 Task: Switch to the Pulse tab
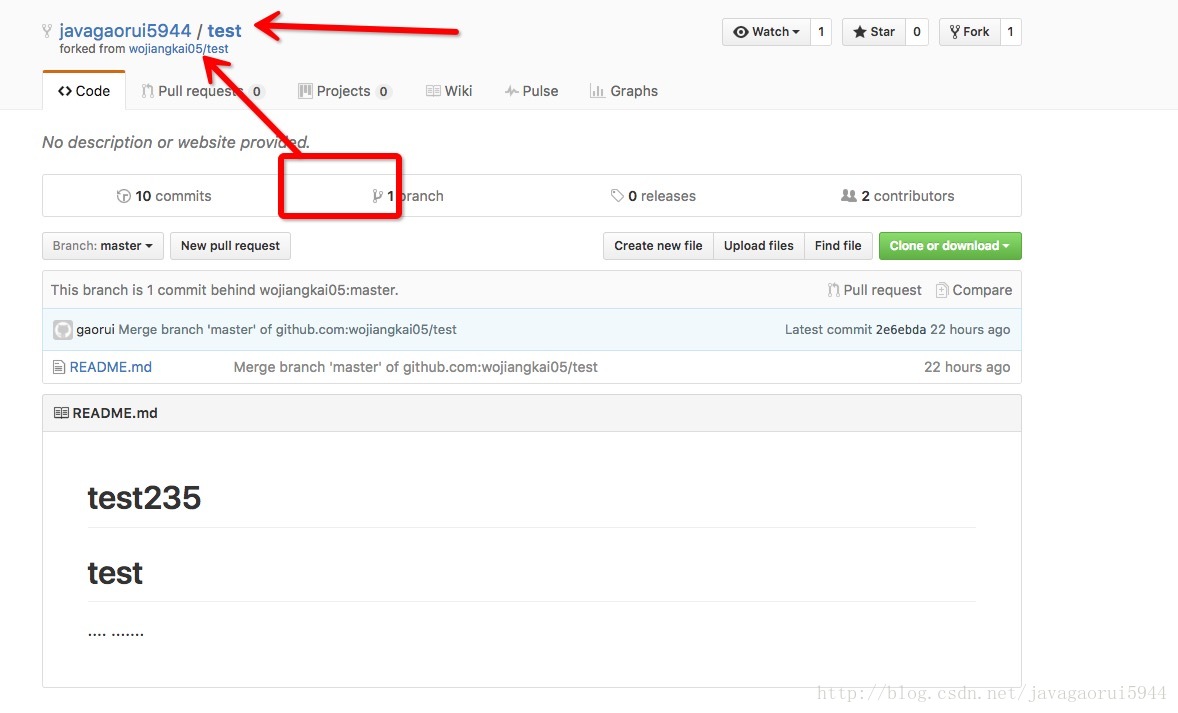[531, 91]
